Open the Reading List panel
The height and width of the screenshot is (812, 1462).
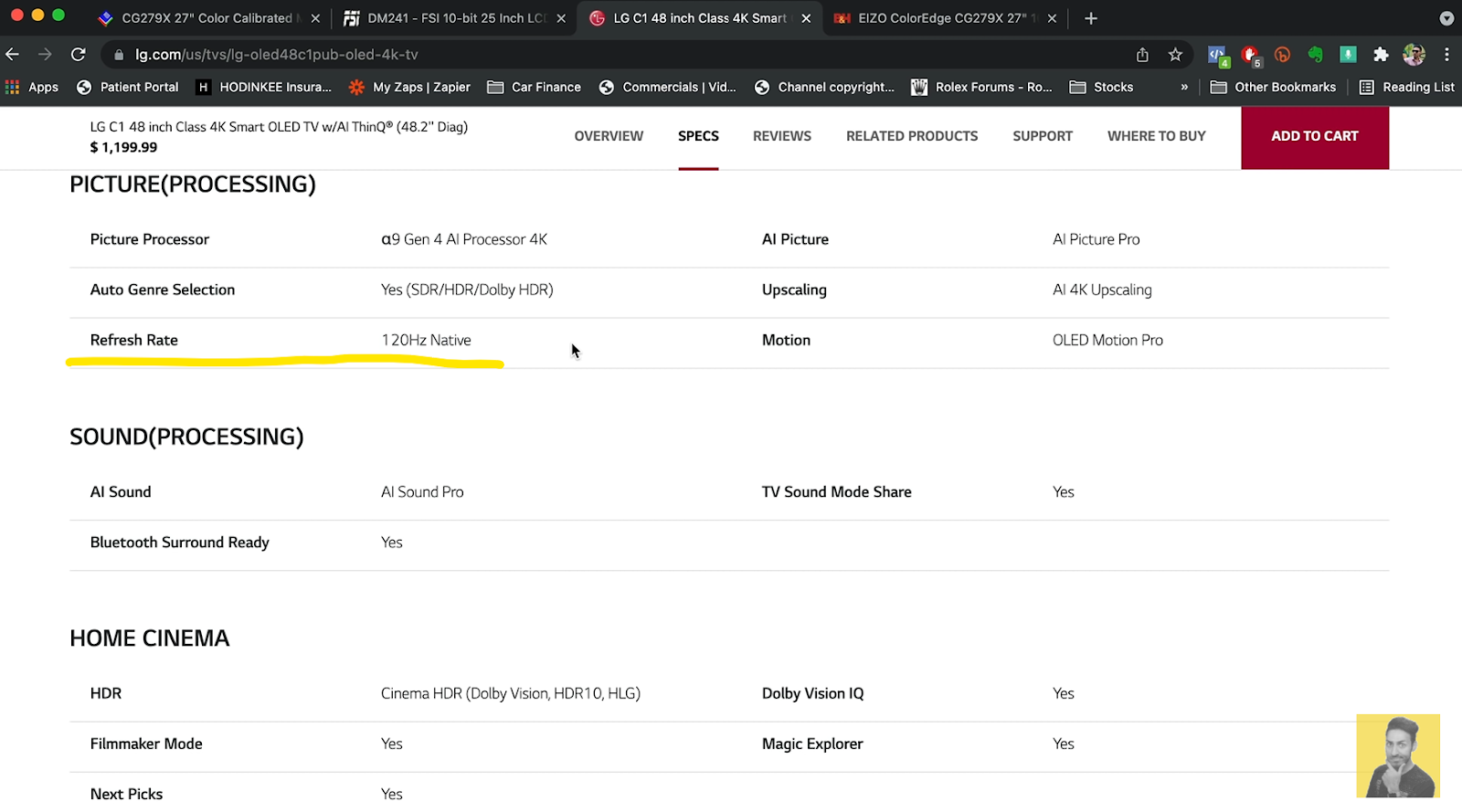coord(1407,87)
